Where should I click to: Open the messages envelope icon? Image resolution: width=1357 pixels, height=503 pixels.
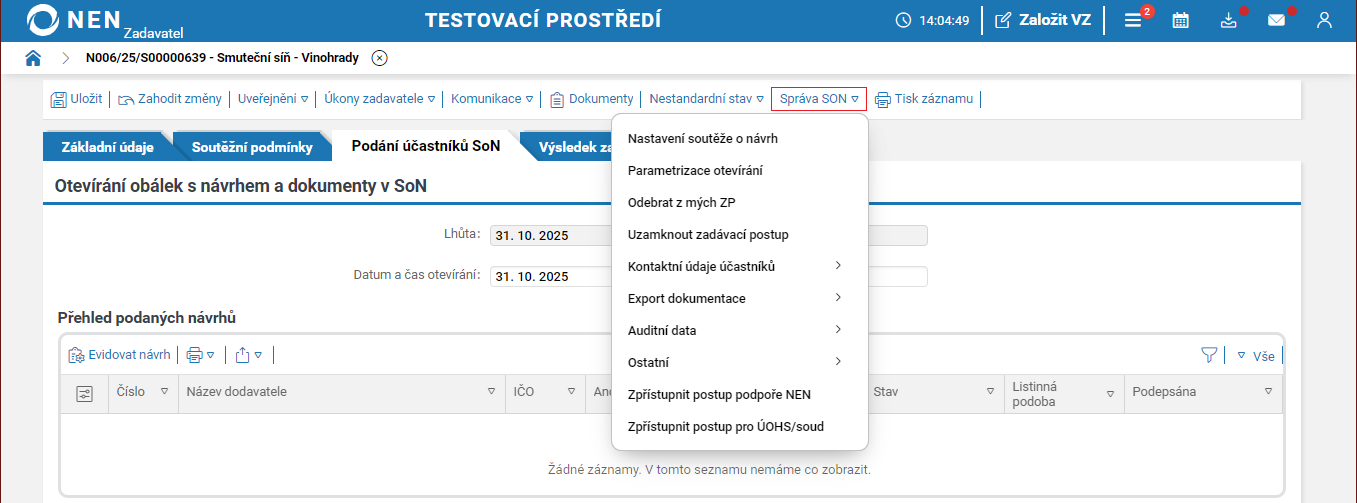(x=1276, y=20)
